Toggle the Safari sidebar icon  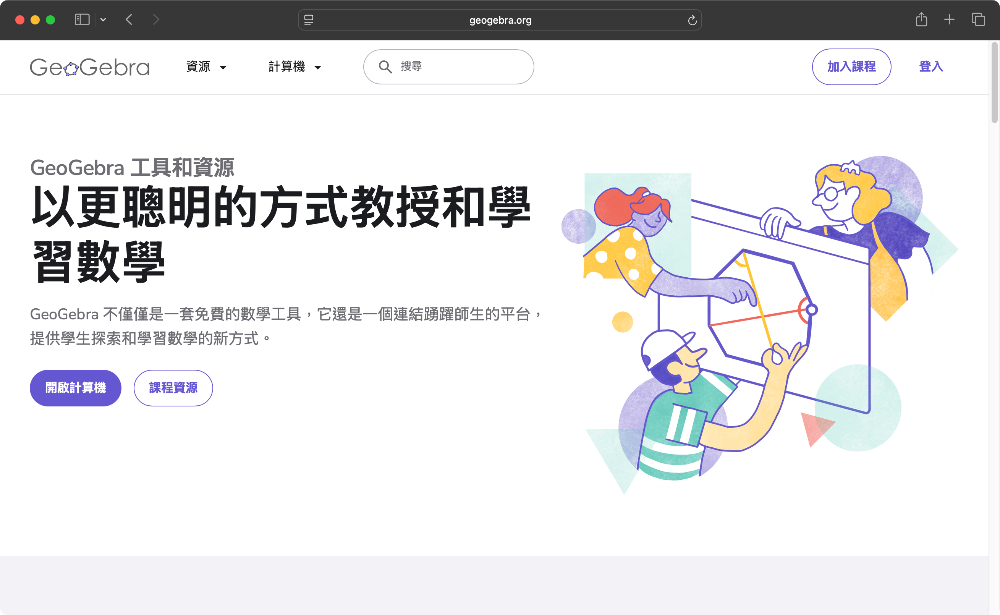(x=82, y=20)
